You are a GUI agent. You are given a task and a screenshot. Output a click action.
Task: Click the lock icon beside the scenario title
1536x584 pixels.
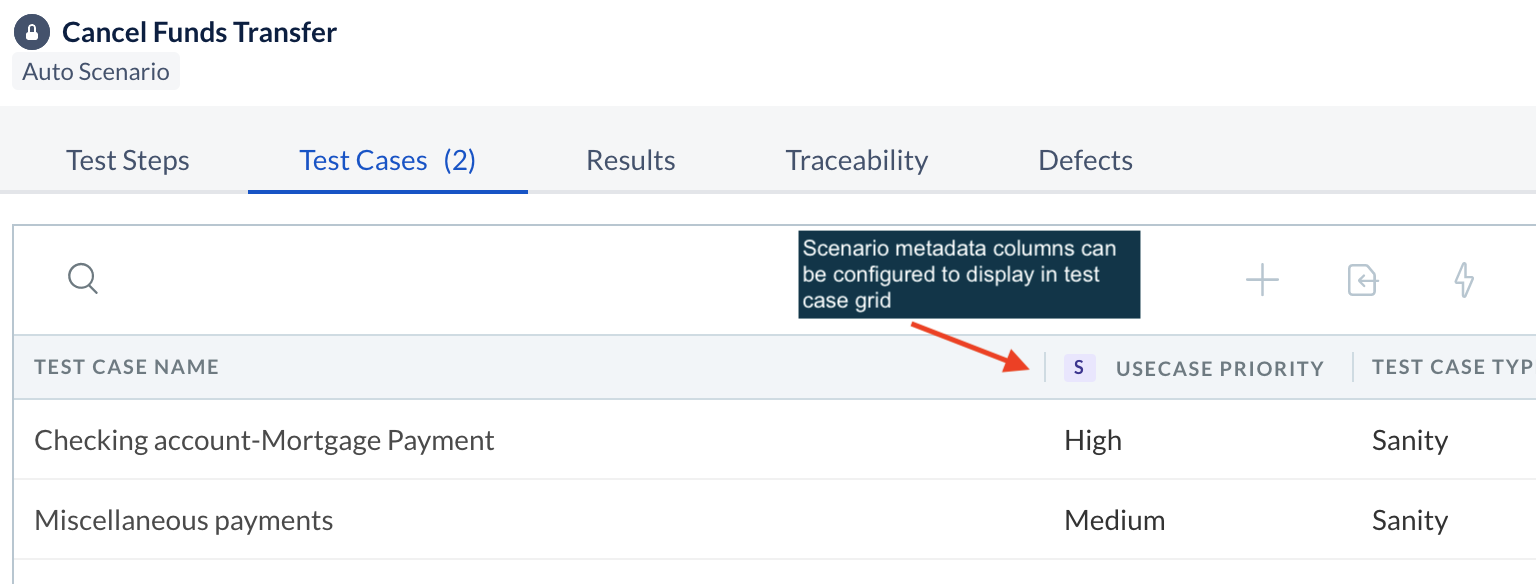32,32
